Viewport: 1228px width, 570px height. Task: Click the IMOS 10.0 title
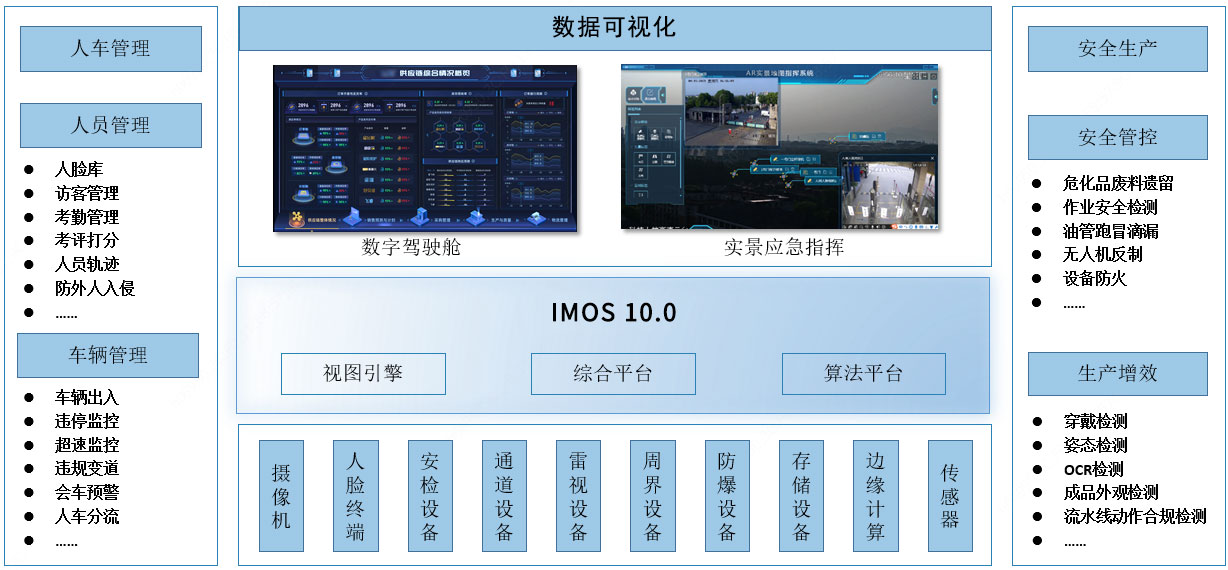(x=614, y=313)
